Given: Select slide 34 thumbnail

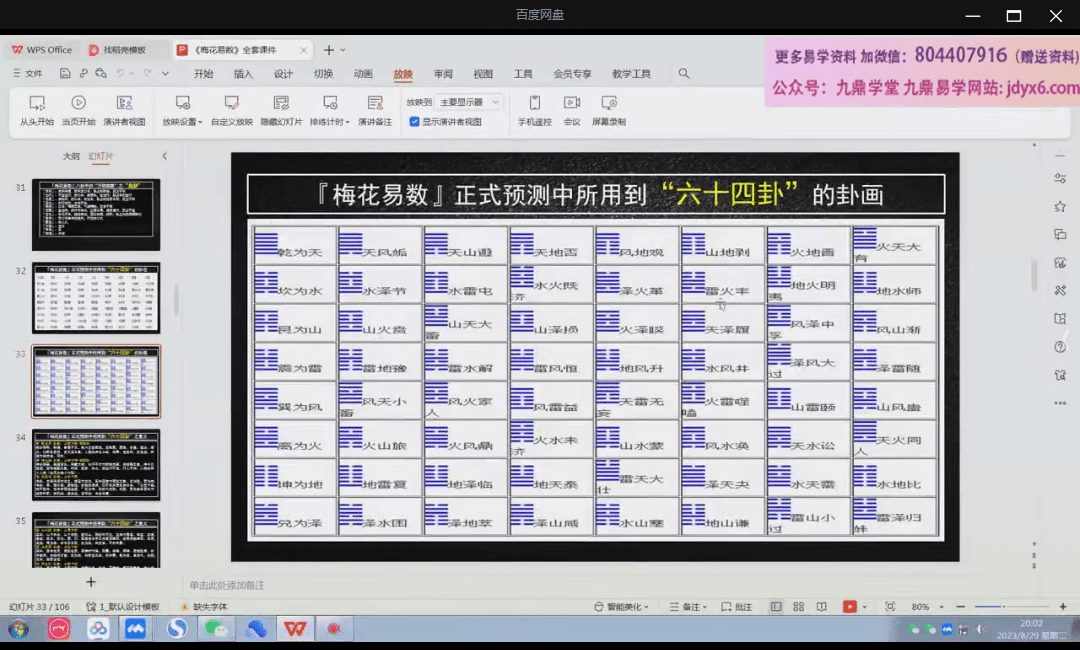Looking at the screenshot, I should [x=95, y=465].
